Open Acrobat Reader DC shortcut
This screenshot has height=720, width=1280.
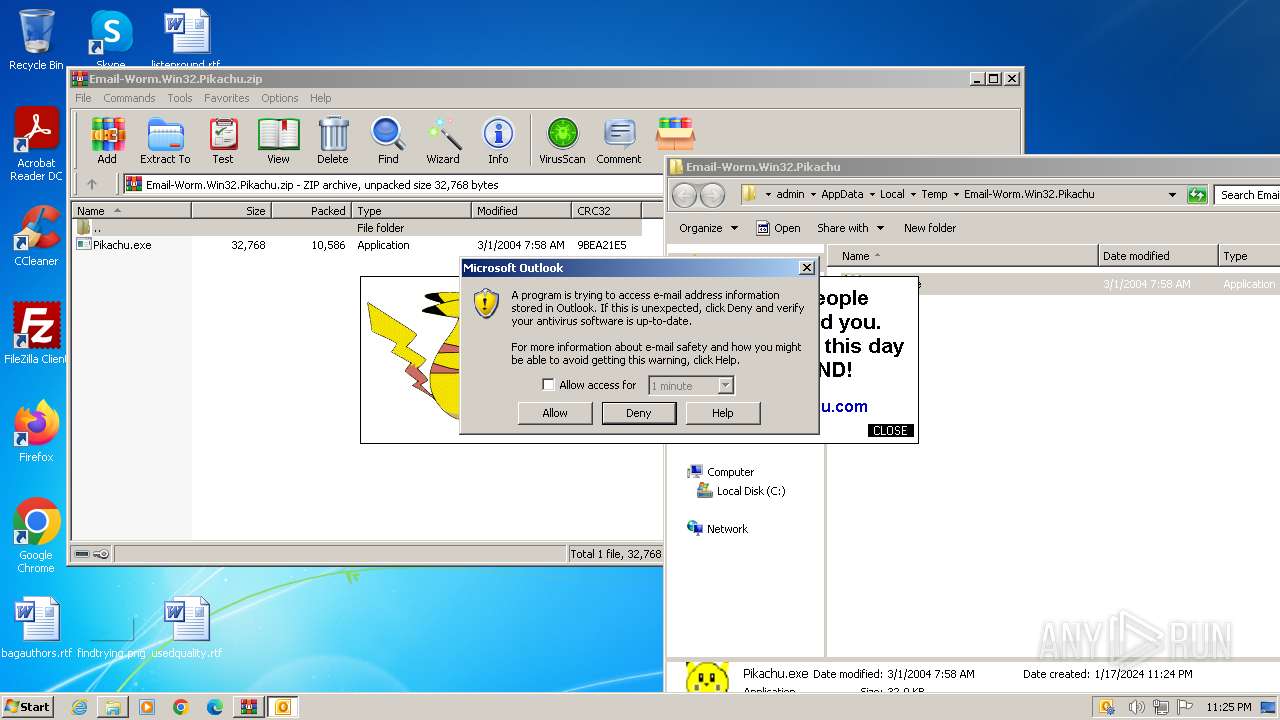(36, 145)
